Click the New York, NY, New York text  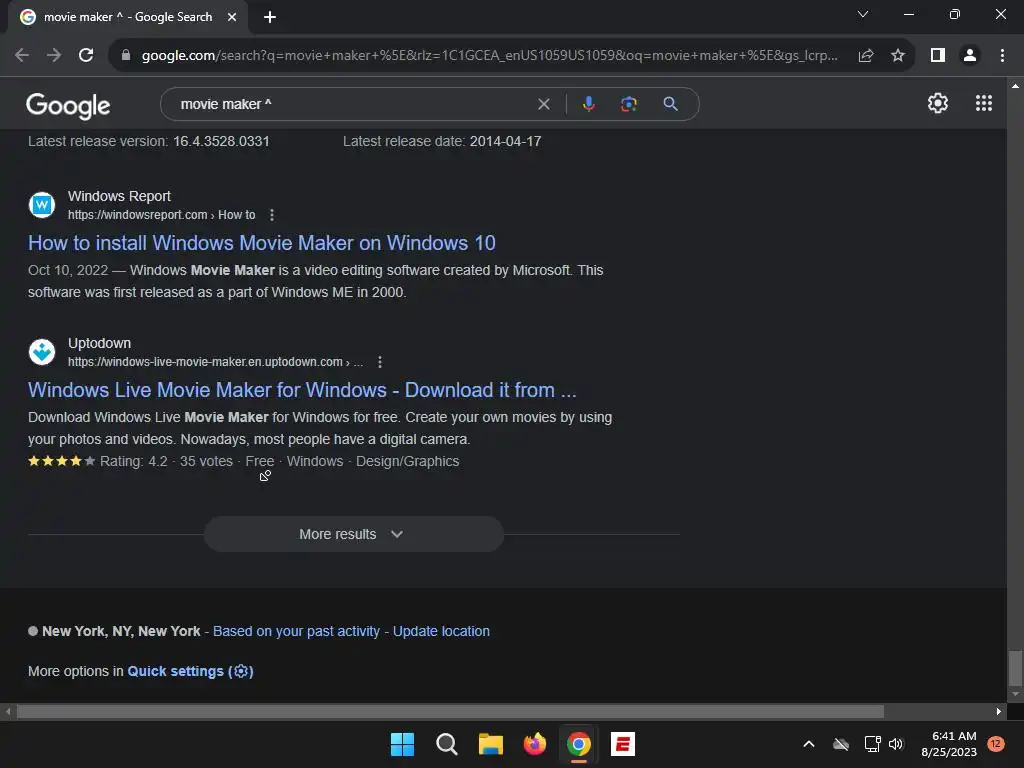121,632
